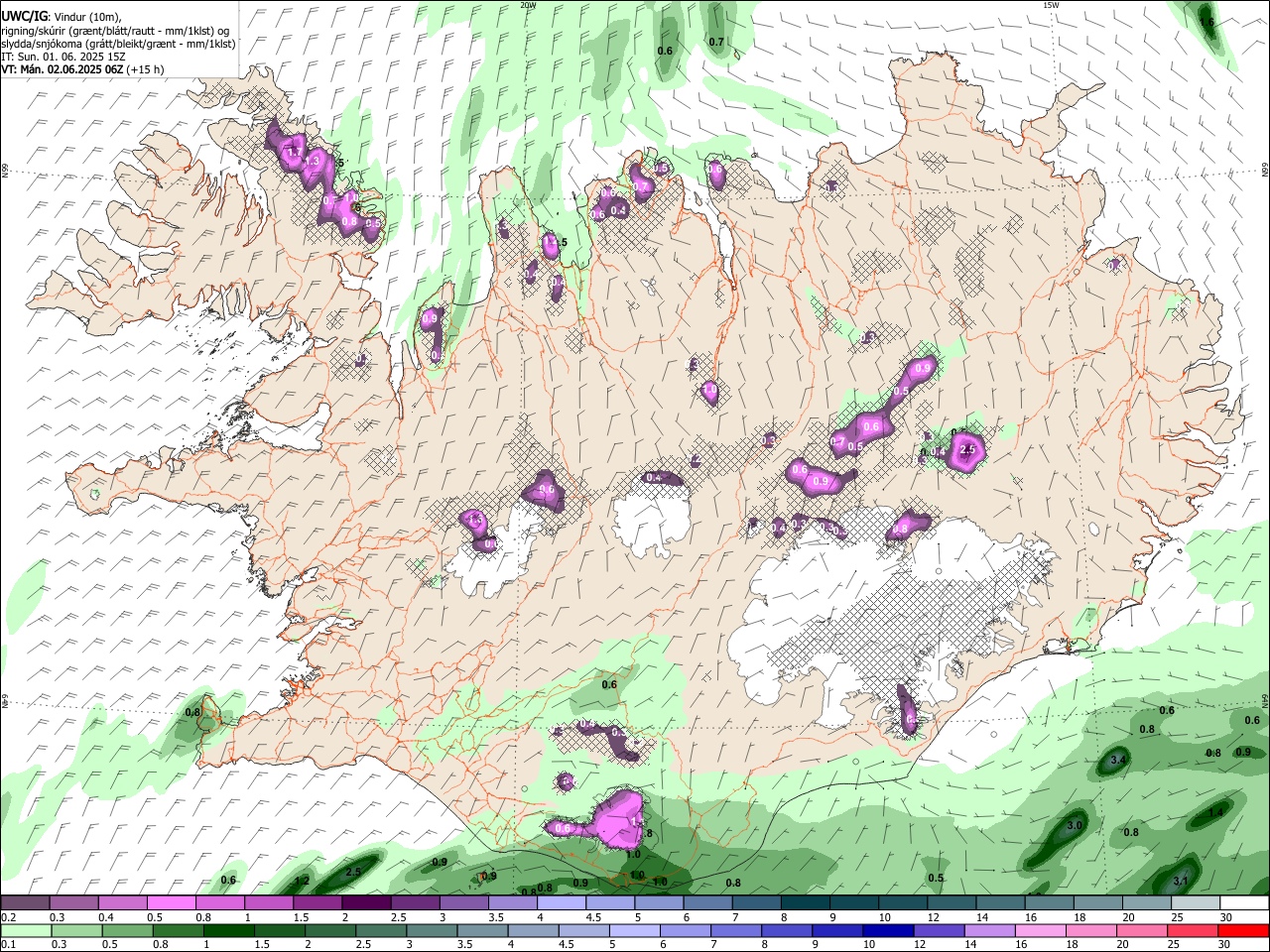Select the '1.4' precipitation value label
This screenshot has height=952, width=1270.
(x=1216, y=812)
